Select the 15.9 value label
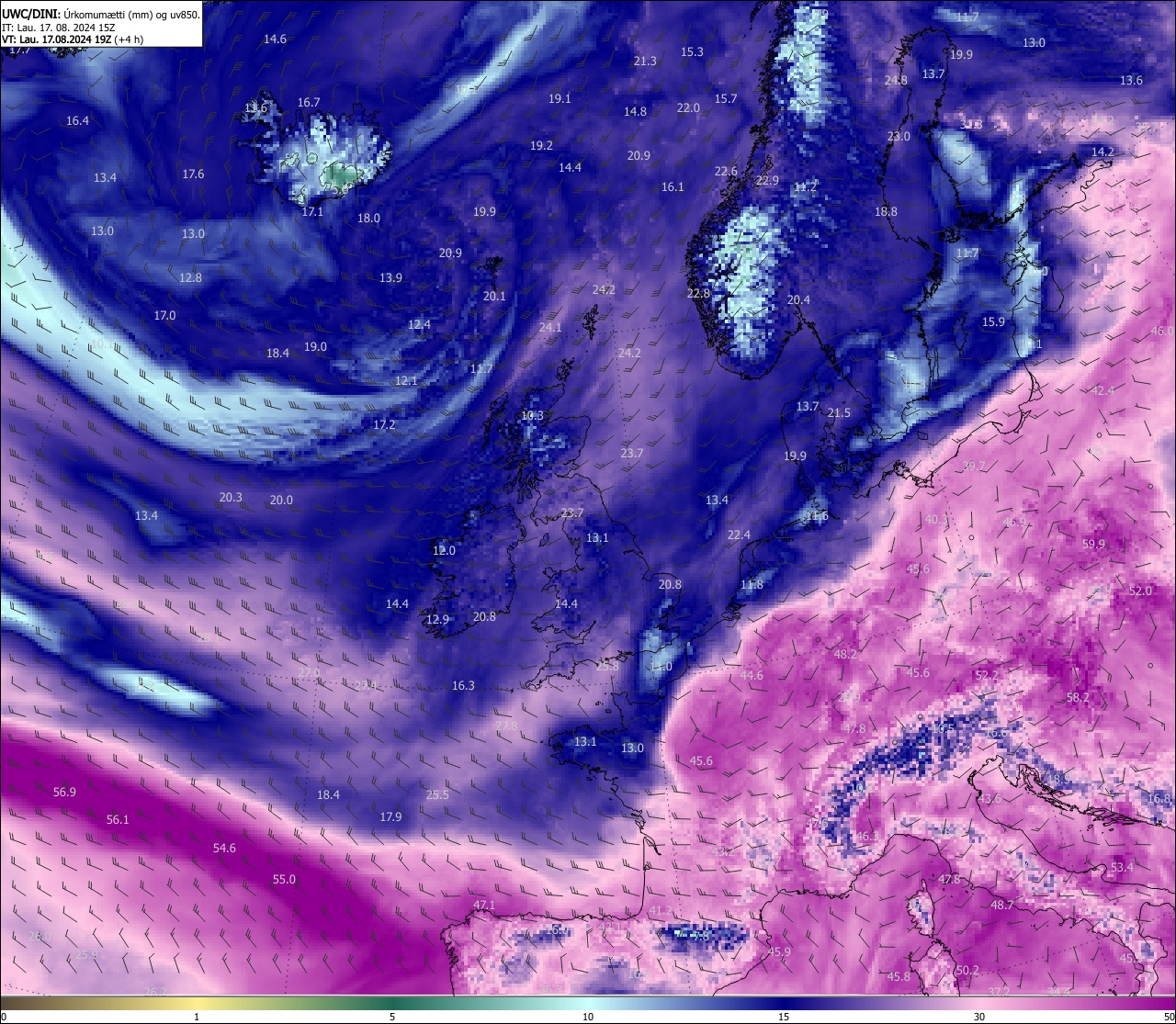Screen dimensions: 1176x1024 point(993,322)
